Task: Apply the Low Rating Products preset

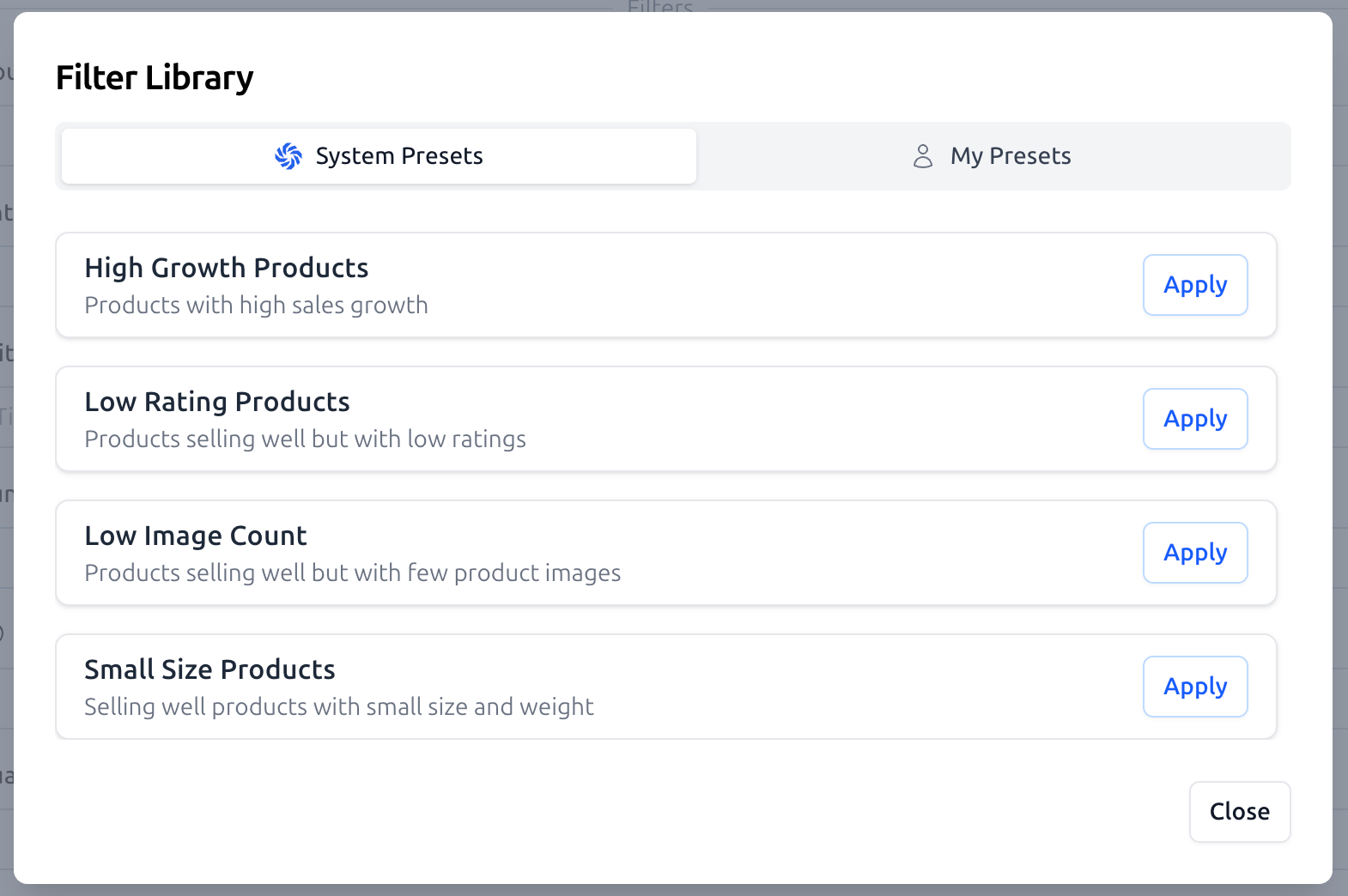Action: tap(1195, 419)
